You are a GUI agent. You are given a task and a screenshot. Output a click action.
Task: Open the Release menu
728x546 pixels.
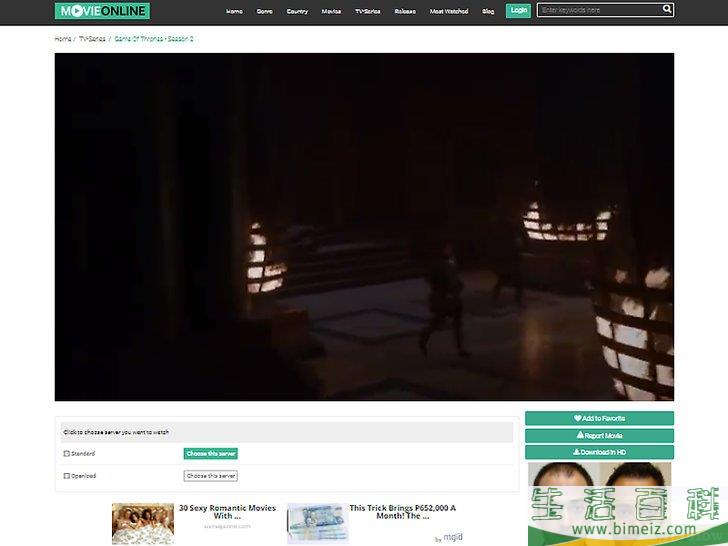coord(405,11)
